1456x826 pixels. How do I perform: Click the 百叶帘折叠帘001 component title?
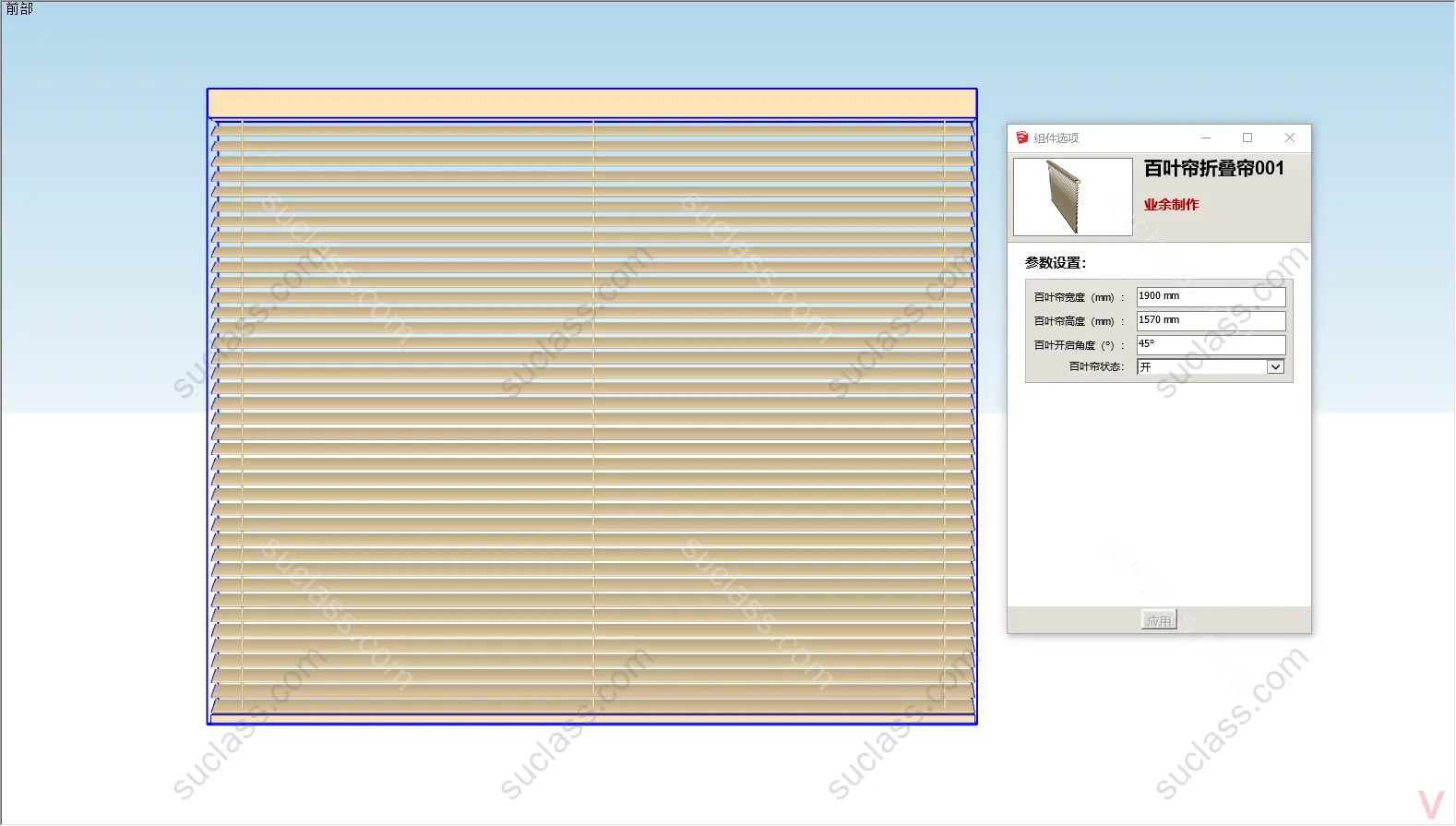tap(1213, 169)
